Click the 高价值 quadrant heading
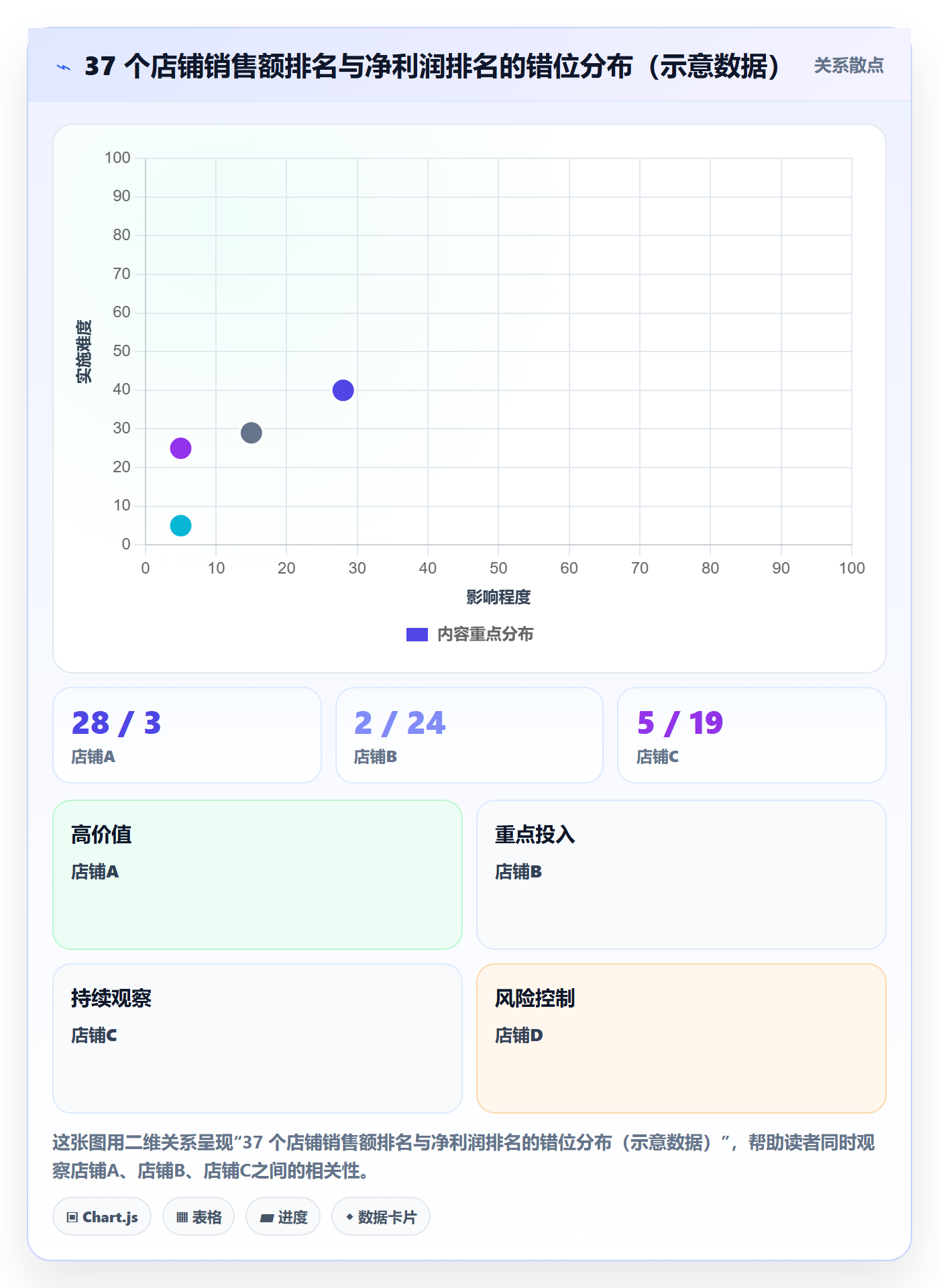 101,835
